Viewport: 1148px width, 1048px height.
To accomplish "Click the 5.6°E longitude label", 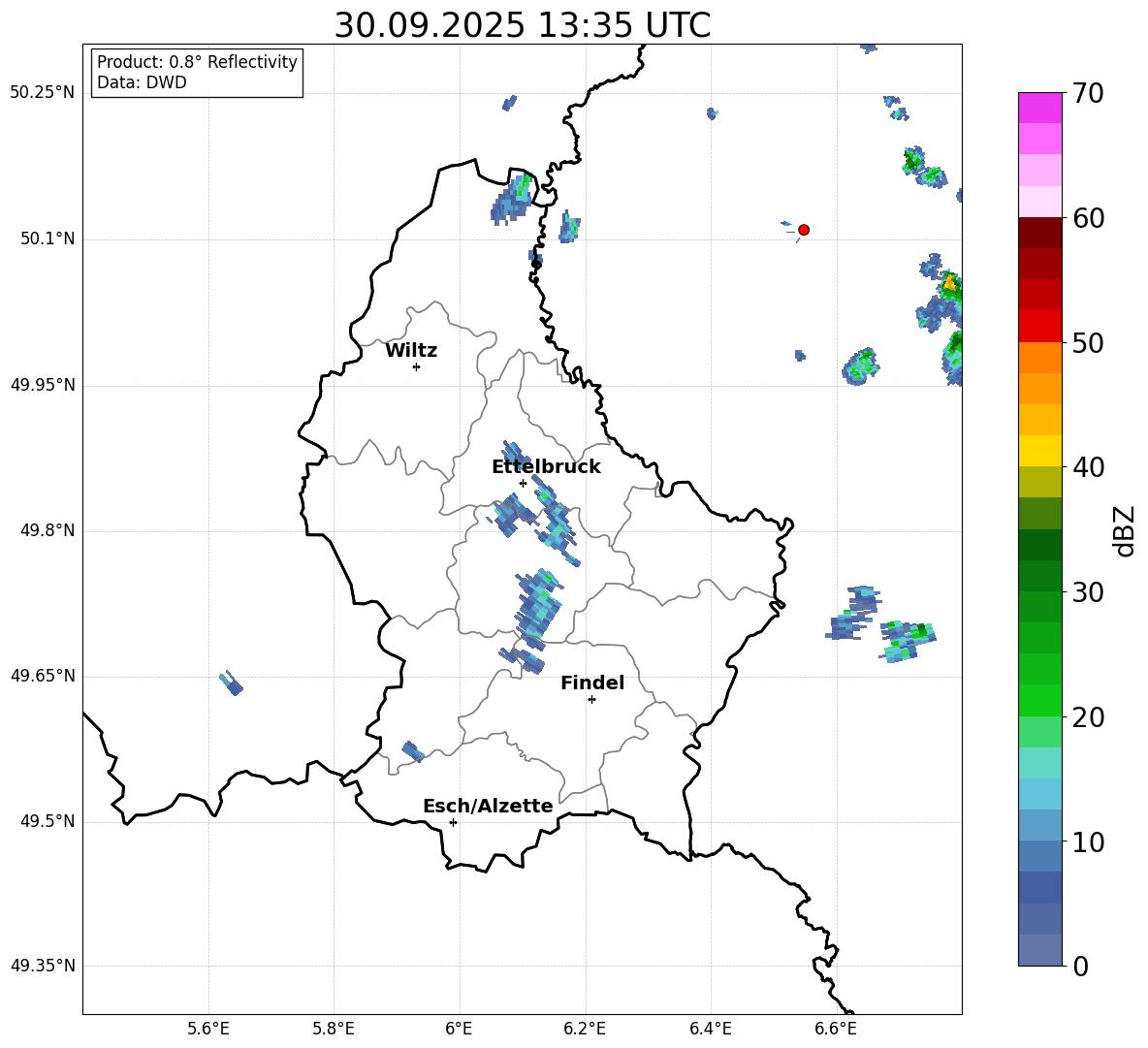I will (x=208, y=1030).
